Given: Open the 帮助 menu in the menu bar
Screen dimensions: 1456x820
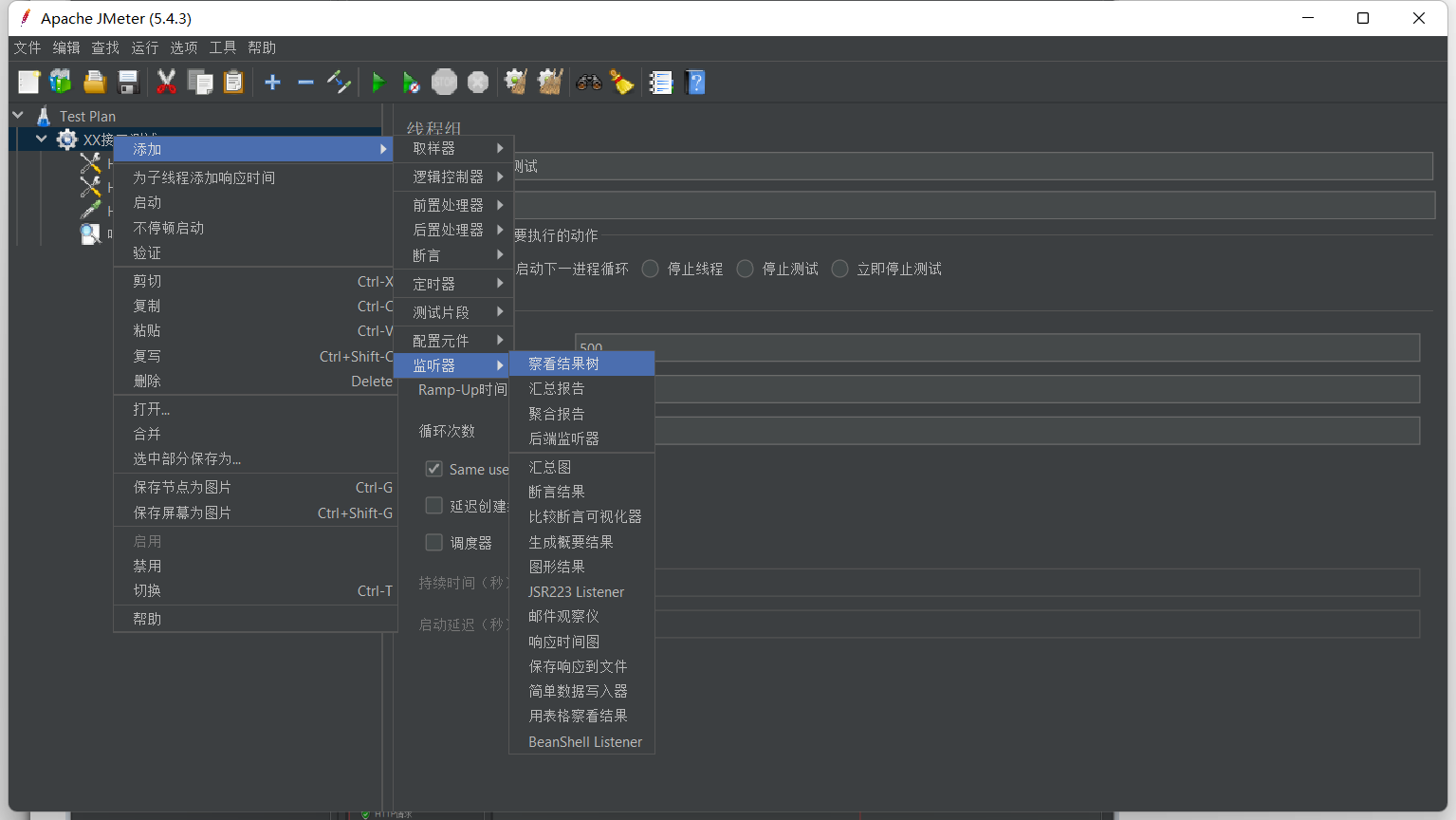Looking at the screenshot, I should click(x=262, y=47).
